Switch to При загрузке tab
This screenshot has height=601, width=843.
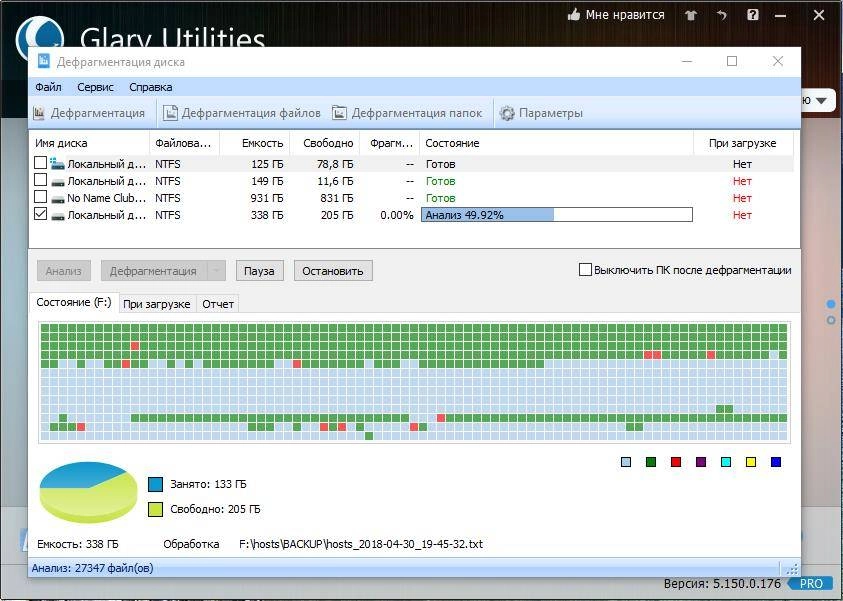tap(156, 304)
